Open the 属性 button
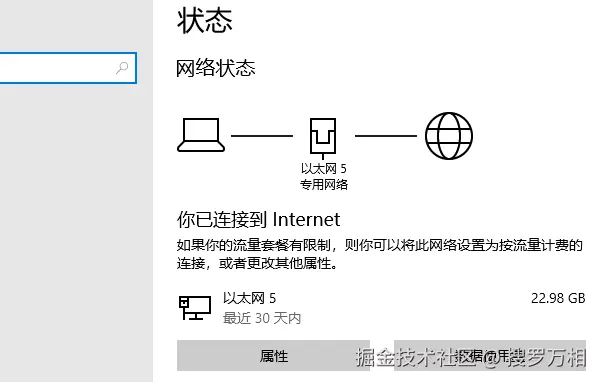This screenshot has width=600, height=382. click(273, 356)
